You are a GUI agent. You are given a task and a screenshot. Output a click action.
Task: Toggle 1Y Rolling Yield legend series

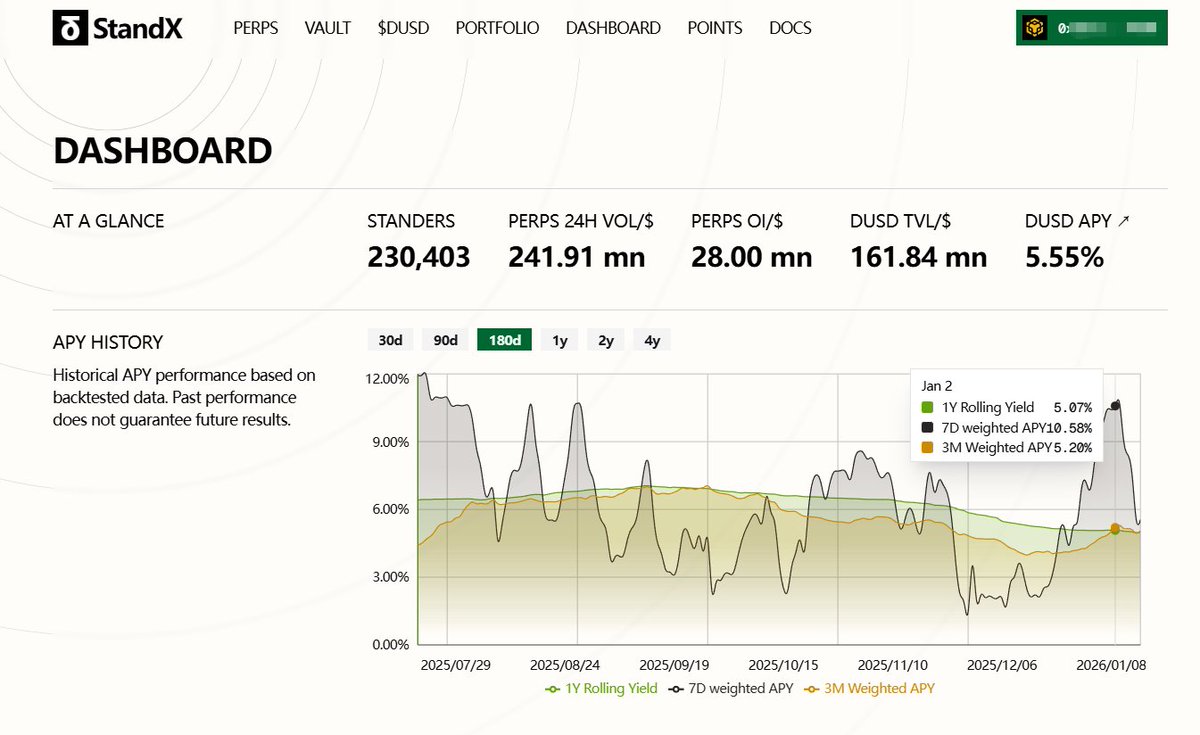601,688
